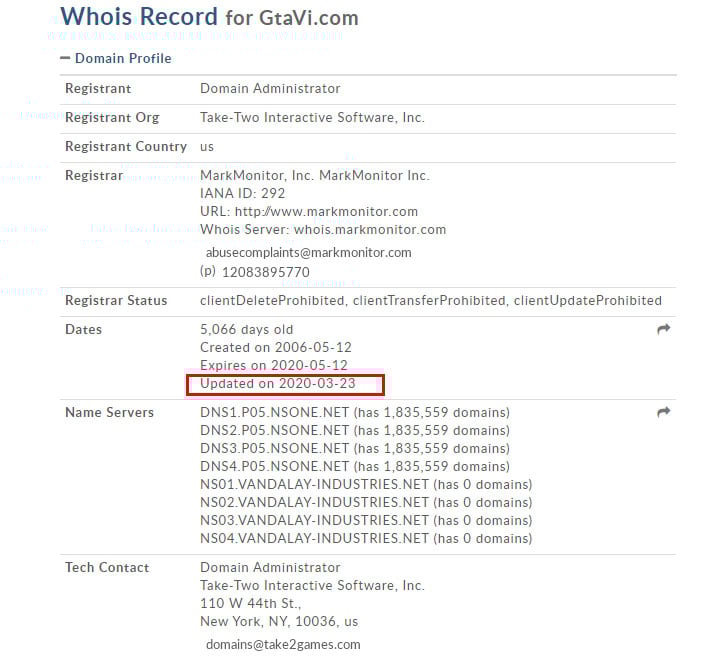Click abusecomplaints@markmonitor.com email

point(308,252)
